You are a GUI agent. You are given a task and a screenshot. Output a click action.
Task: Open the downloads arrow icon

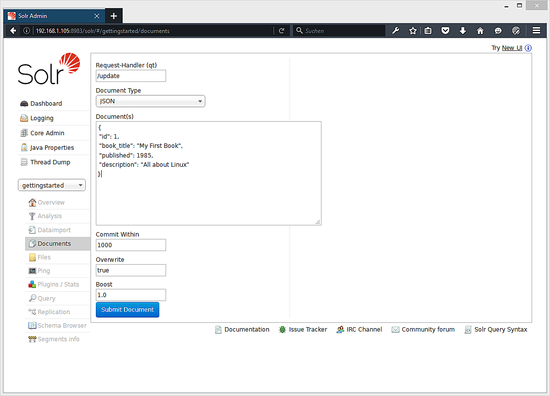(x=463, y=31)
